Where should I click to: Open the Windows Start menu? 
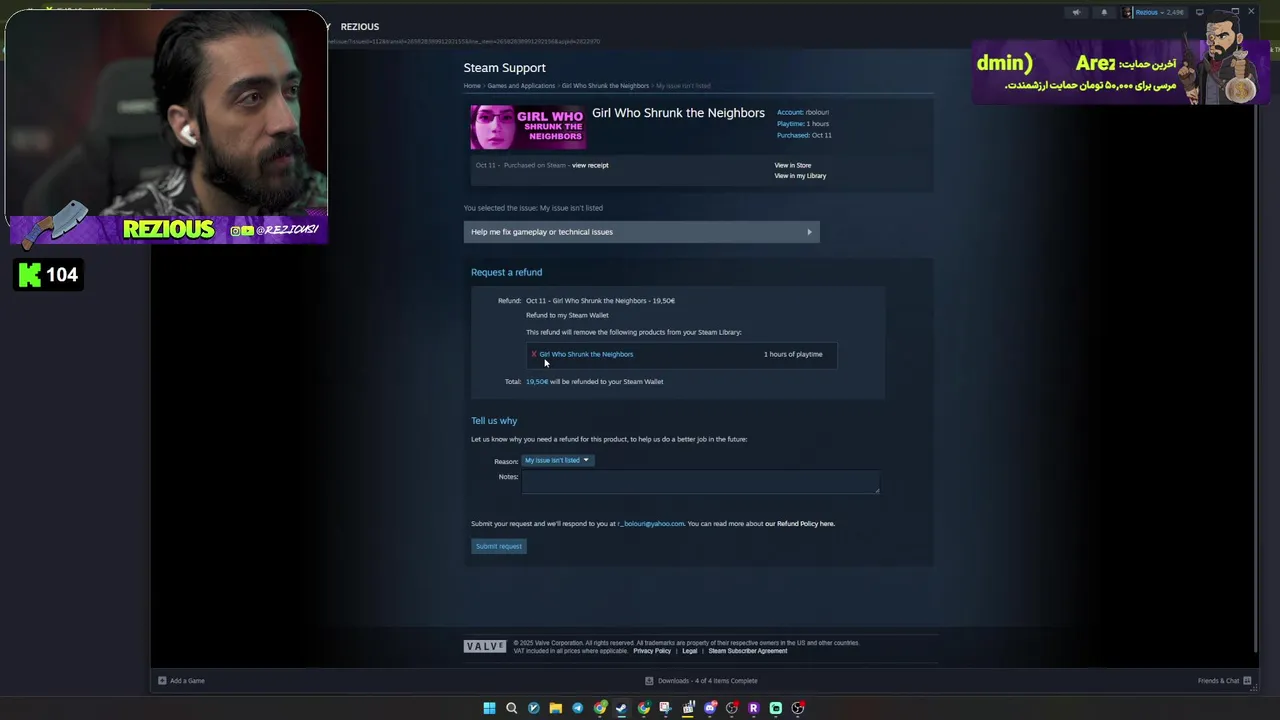tap(489, 708)
